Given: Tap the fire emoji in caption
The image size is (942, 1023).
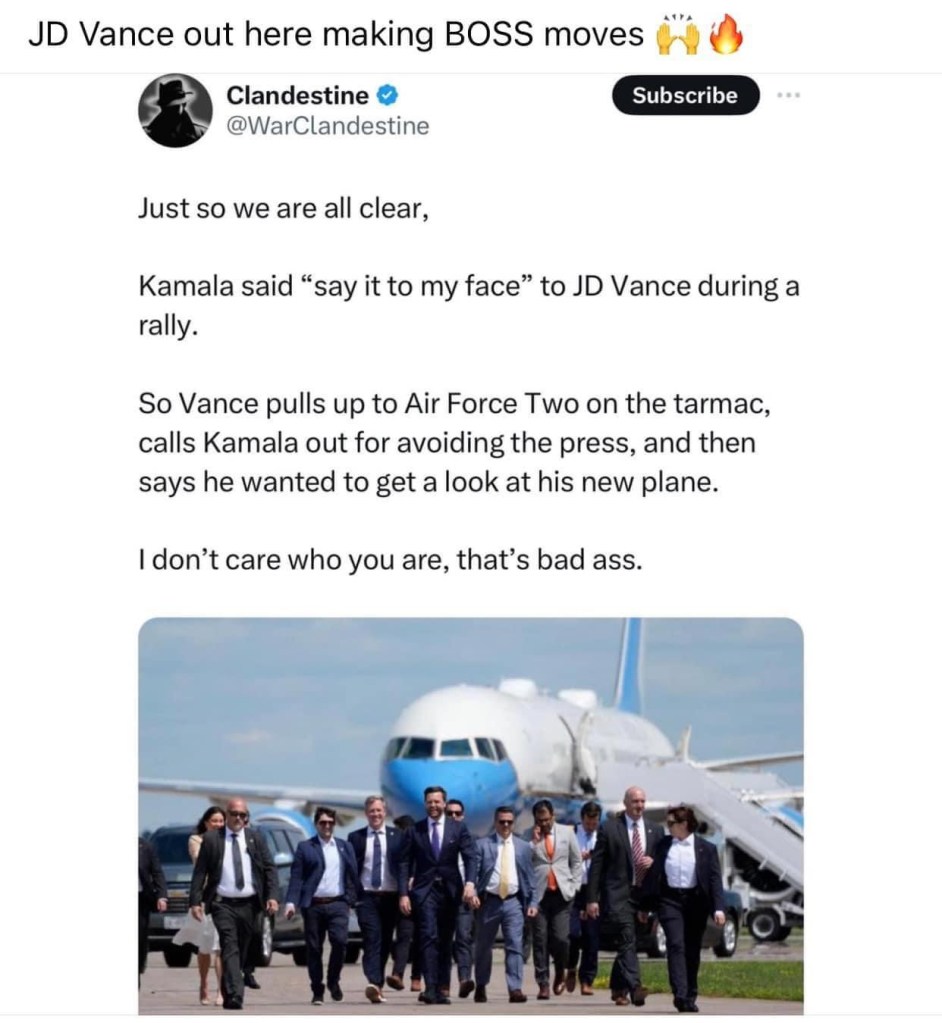Looking at the screenshot, I should click(726, 35).
